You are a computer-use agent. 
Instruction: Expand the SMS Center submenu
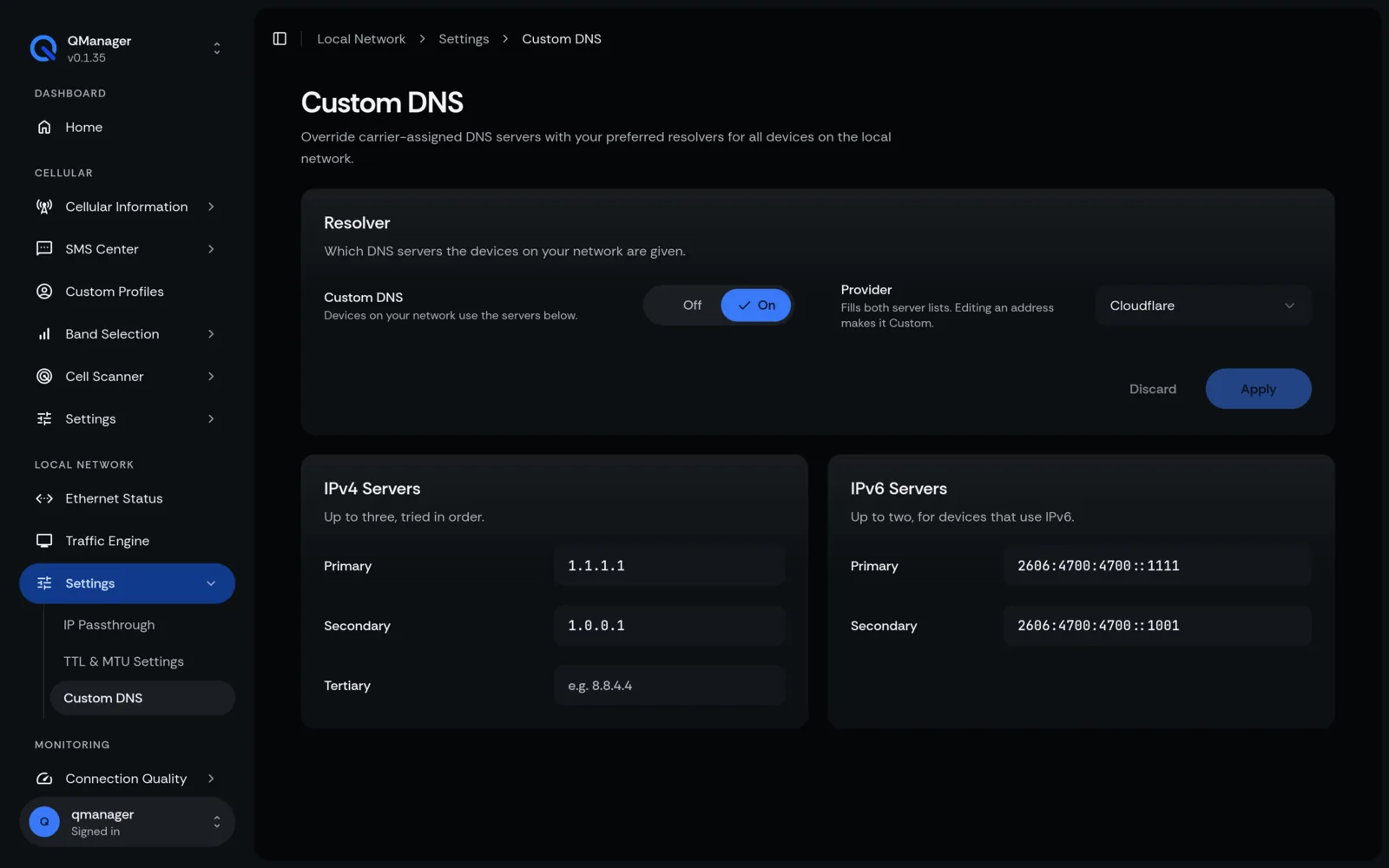[211, 249]
